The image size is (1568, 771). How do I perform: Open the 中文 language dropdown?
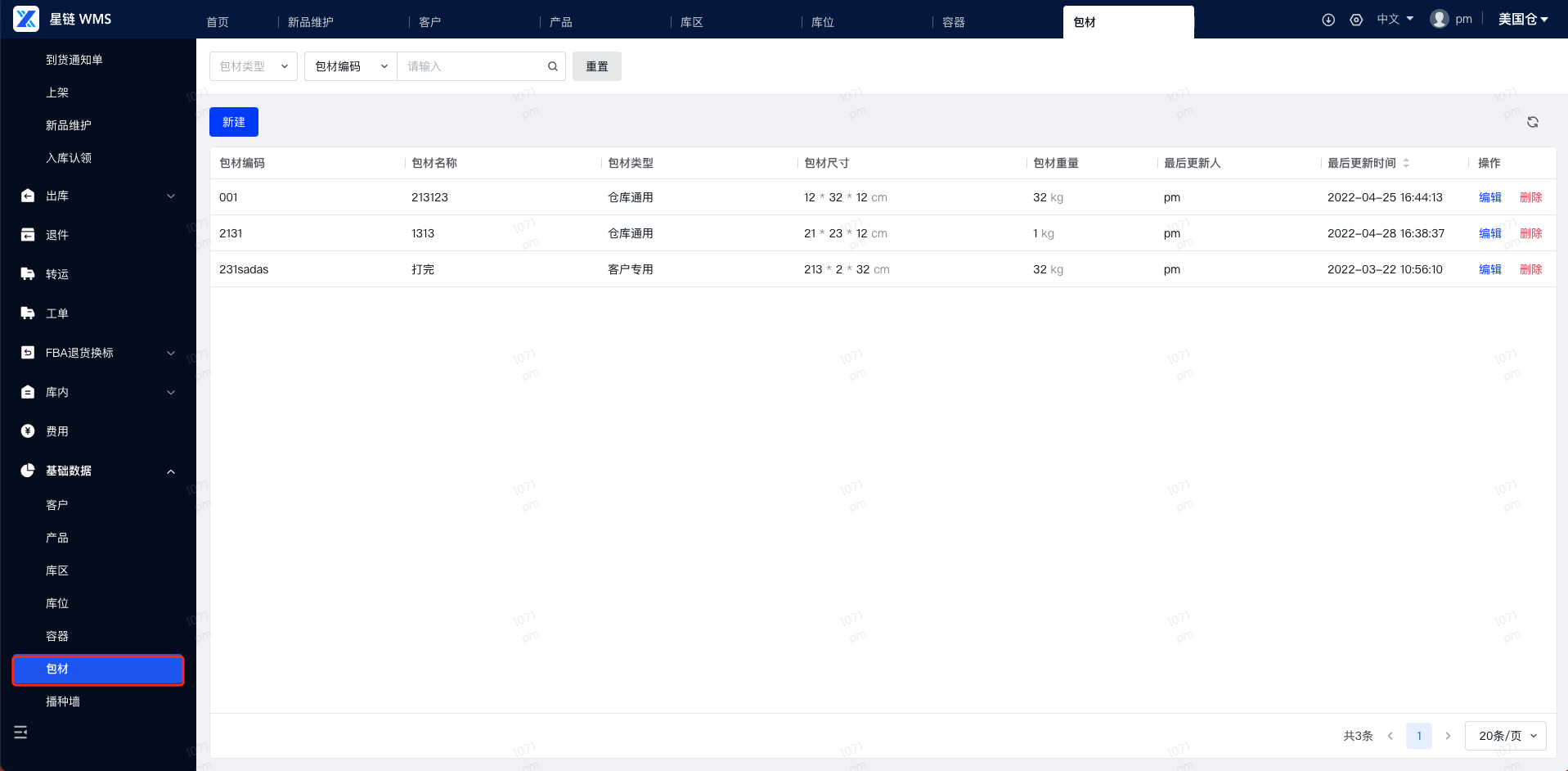(x=1395, y=19)
